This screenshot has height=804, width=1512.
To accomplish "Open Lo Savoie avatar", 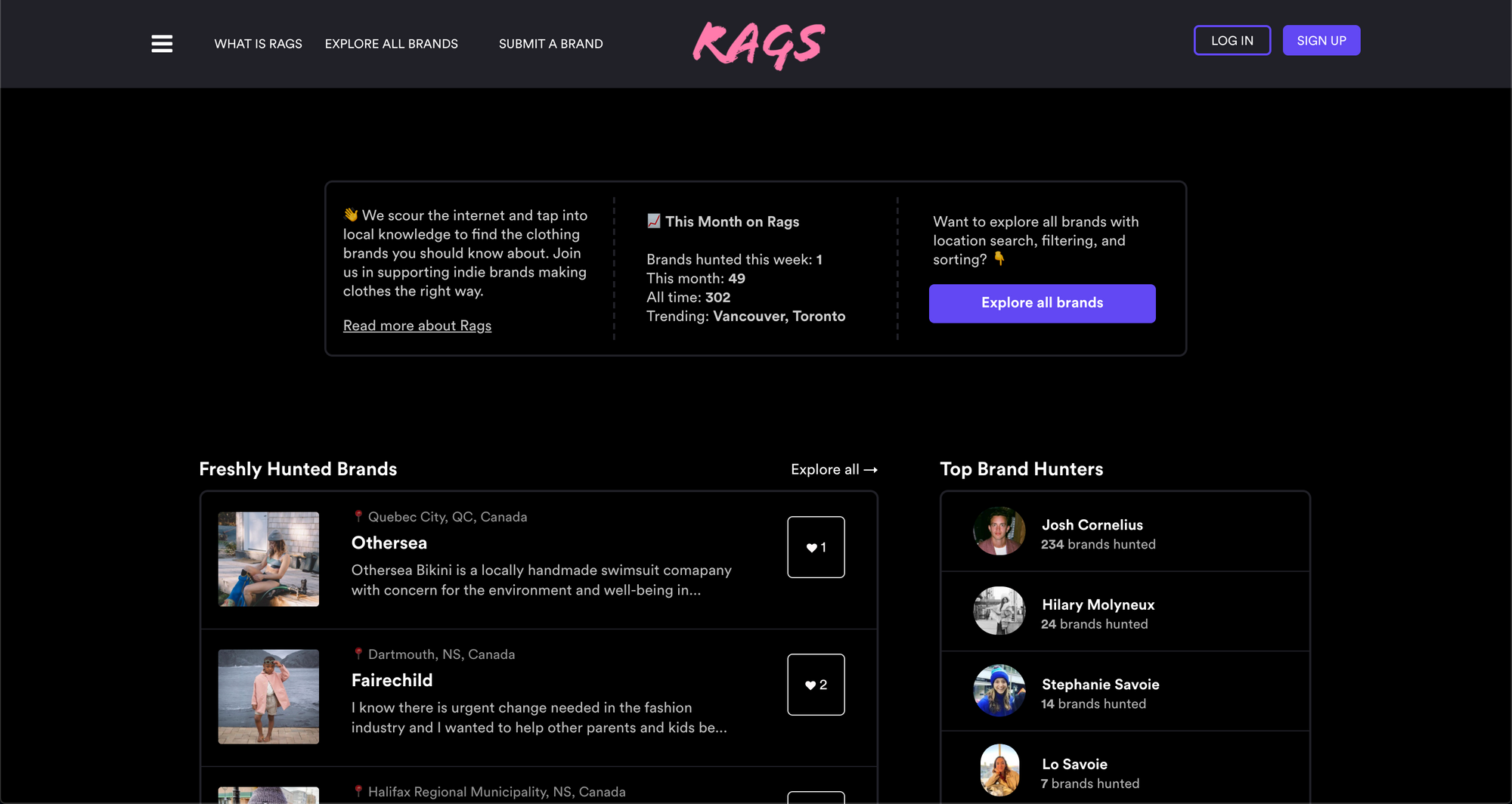I will pyautogui.click(x=999, y=771).
